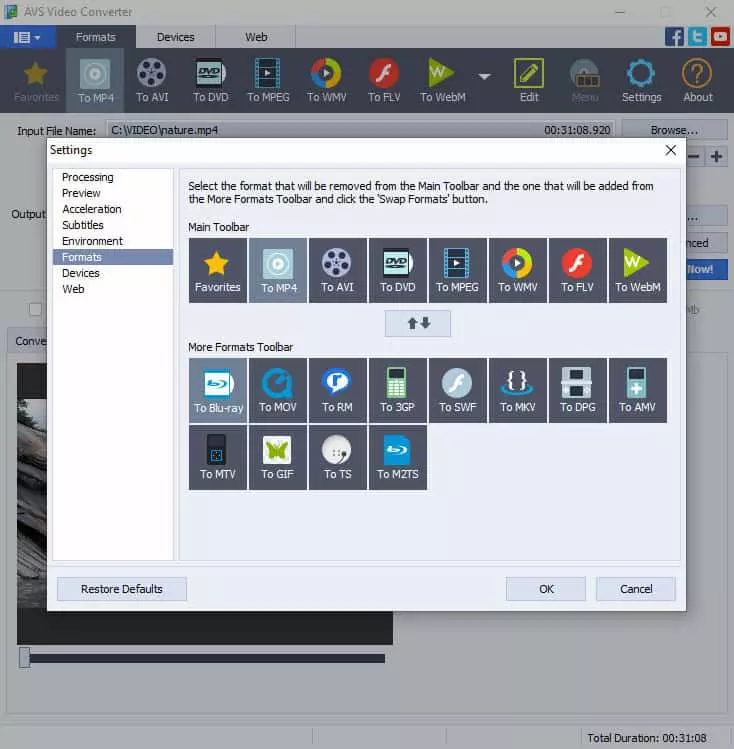Click the To MOV format icon
The width and height of the screenshot is (734, 749).
coord(278,390)
